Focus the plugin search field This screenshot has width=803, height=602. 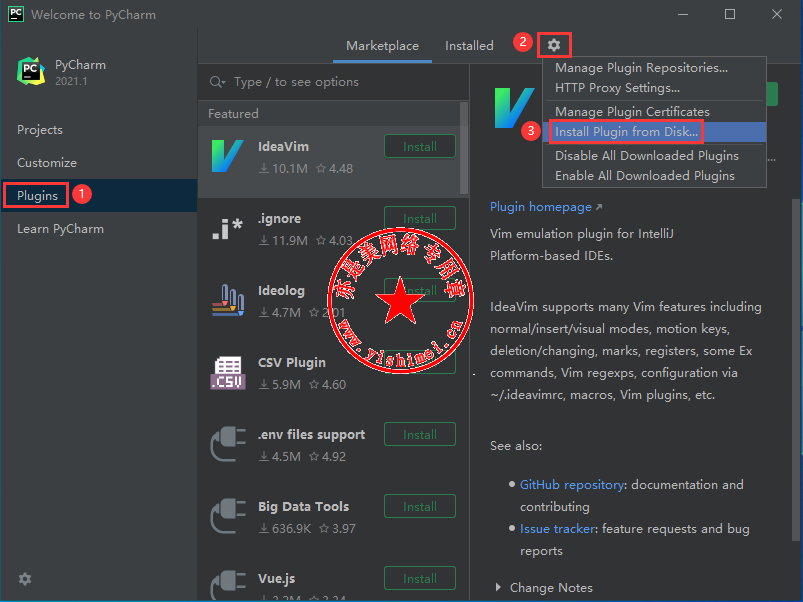[333, 82]
